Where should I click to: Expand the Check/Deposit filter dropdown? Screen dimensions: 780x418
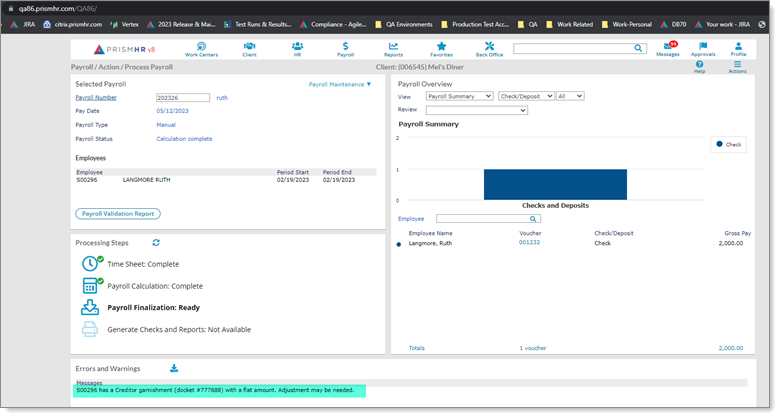click(525, 96)
